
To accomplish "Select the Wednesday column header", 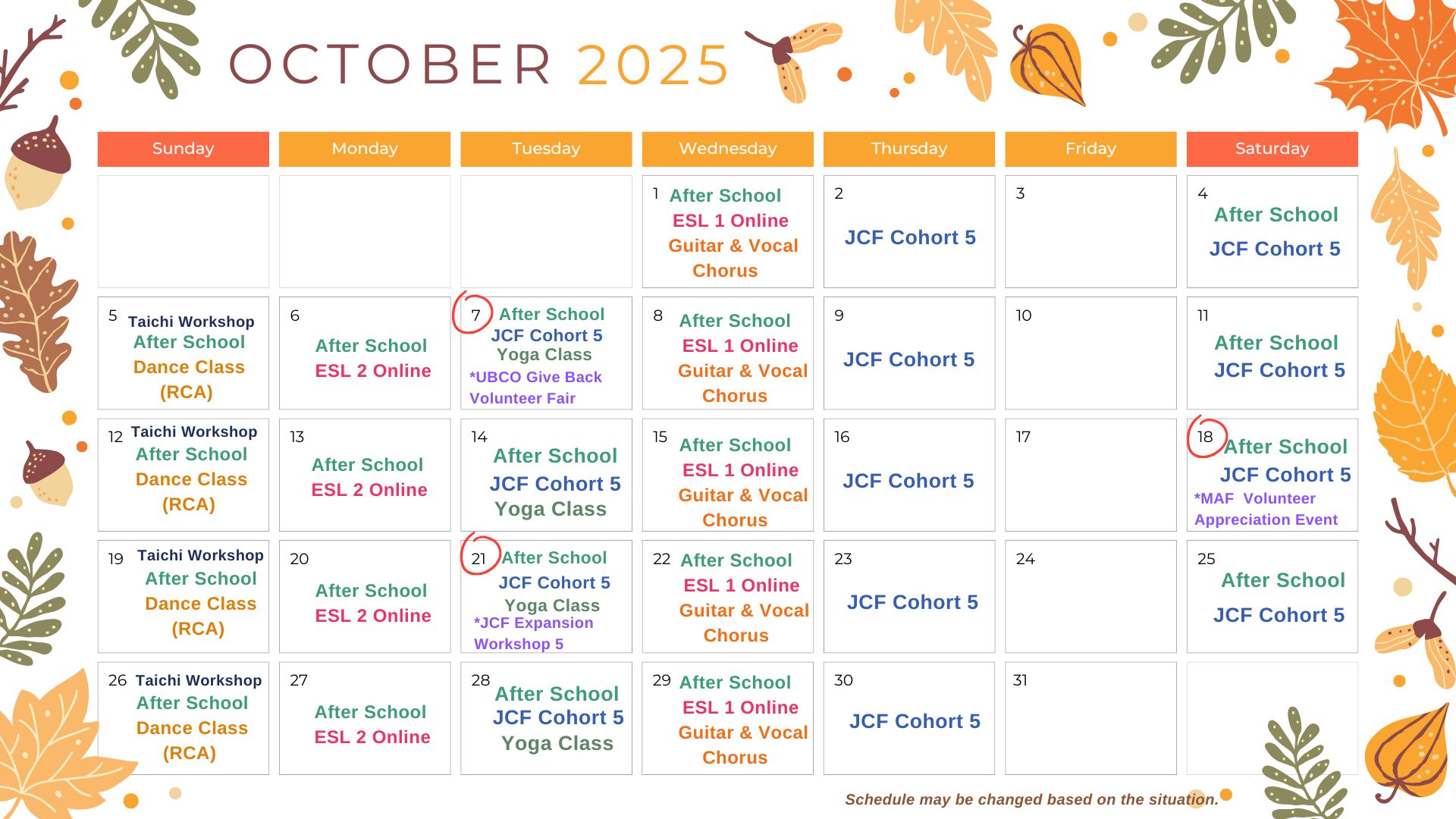I will 727,149.
